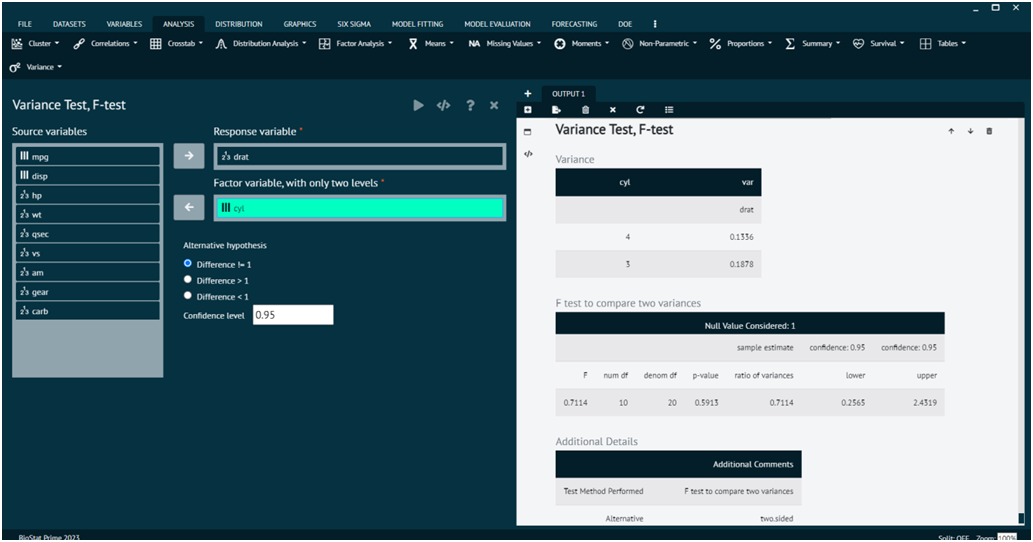Expand the Distribution Analysis dropdown
Viewport: 1033px width, 542px height.
pos(261,43)
